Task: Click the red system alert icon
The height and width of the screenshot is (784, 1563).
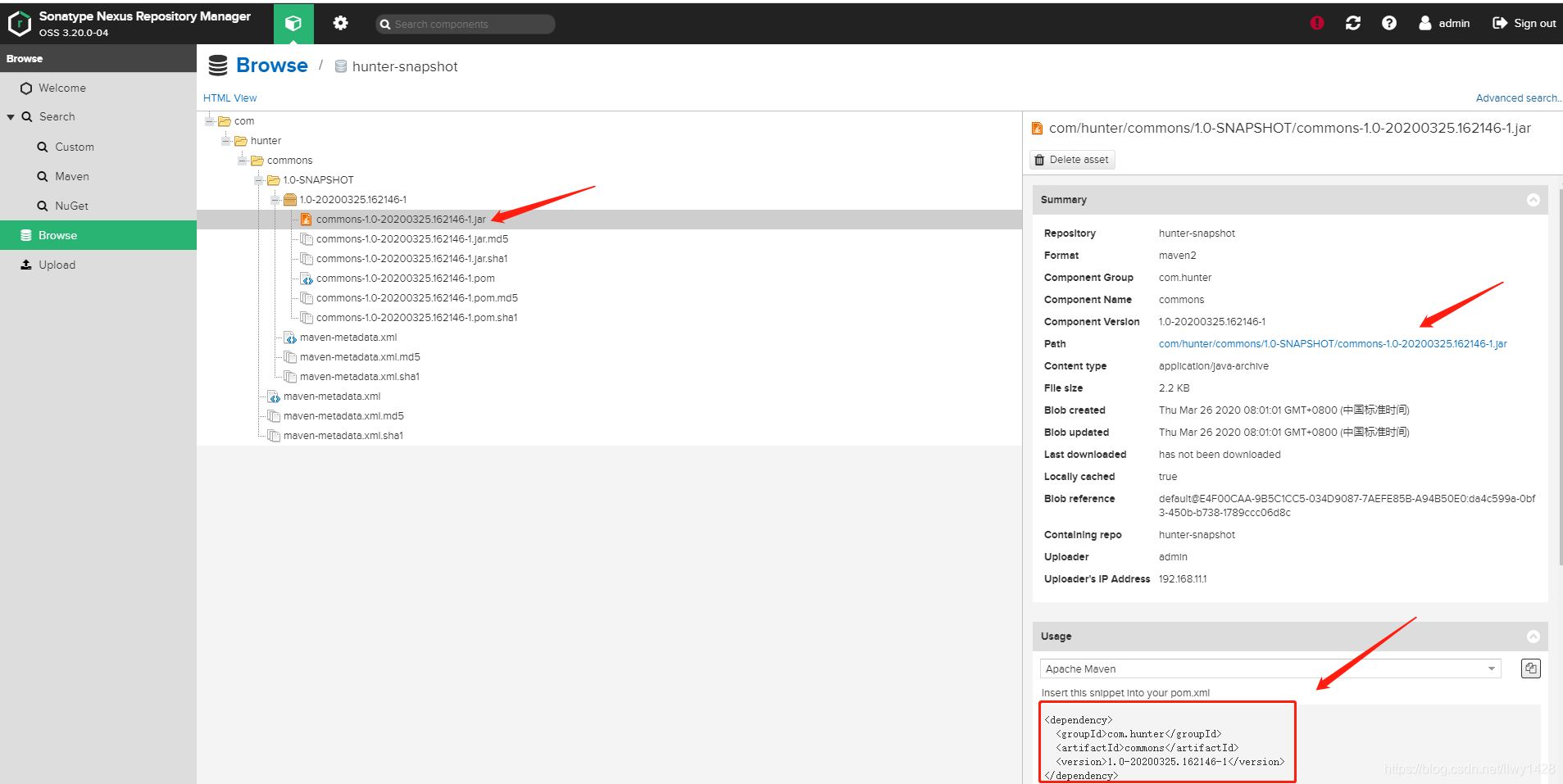Action: (1317, 23)
